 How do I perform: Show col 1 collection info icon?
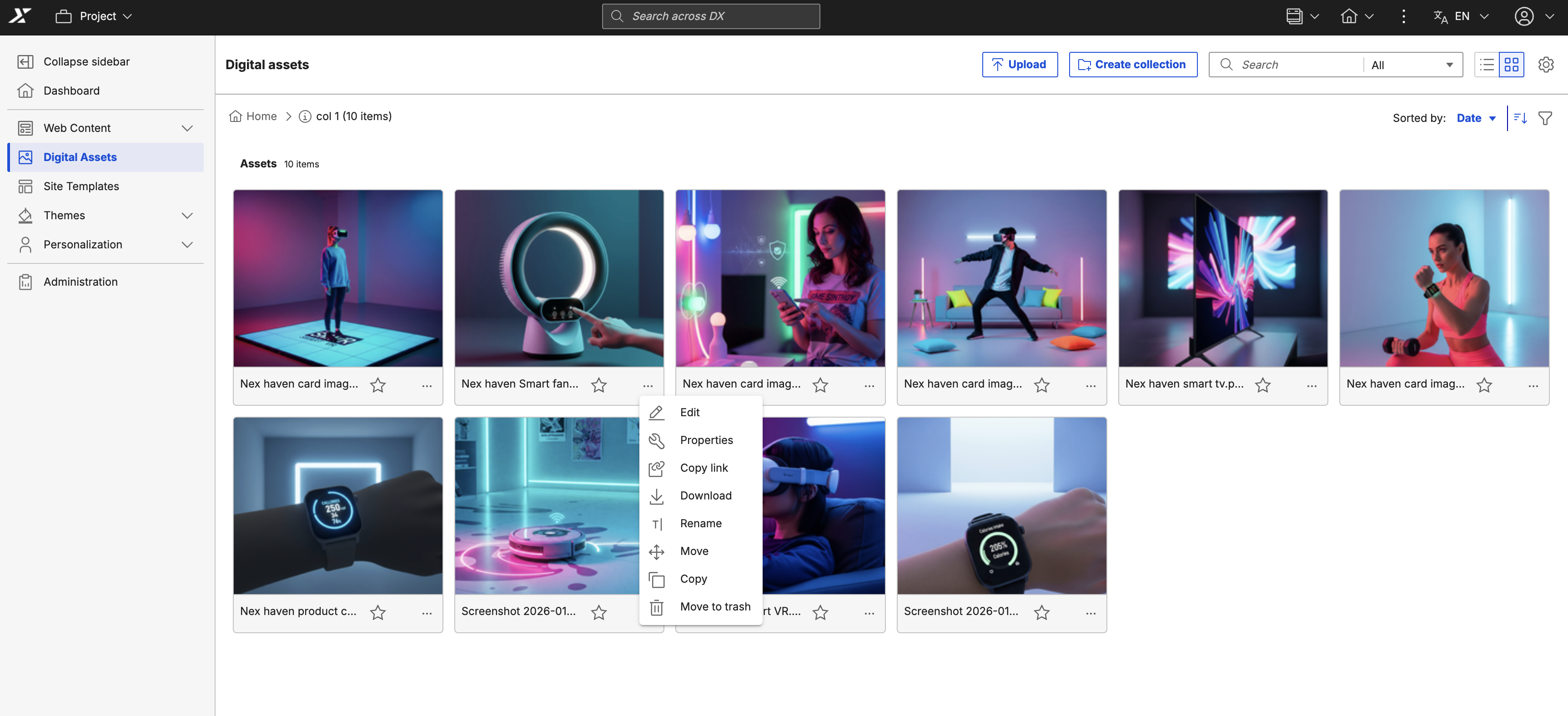point(305,116)
